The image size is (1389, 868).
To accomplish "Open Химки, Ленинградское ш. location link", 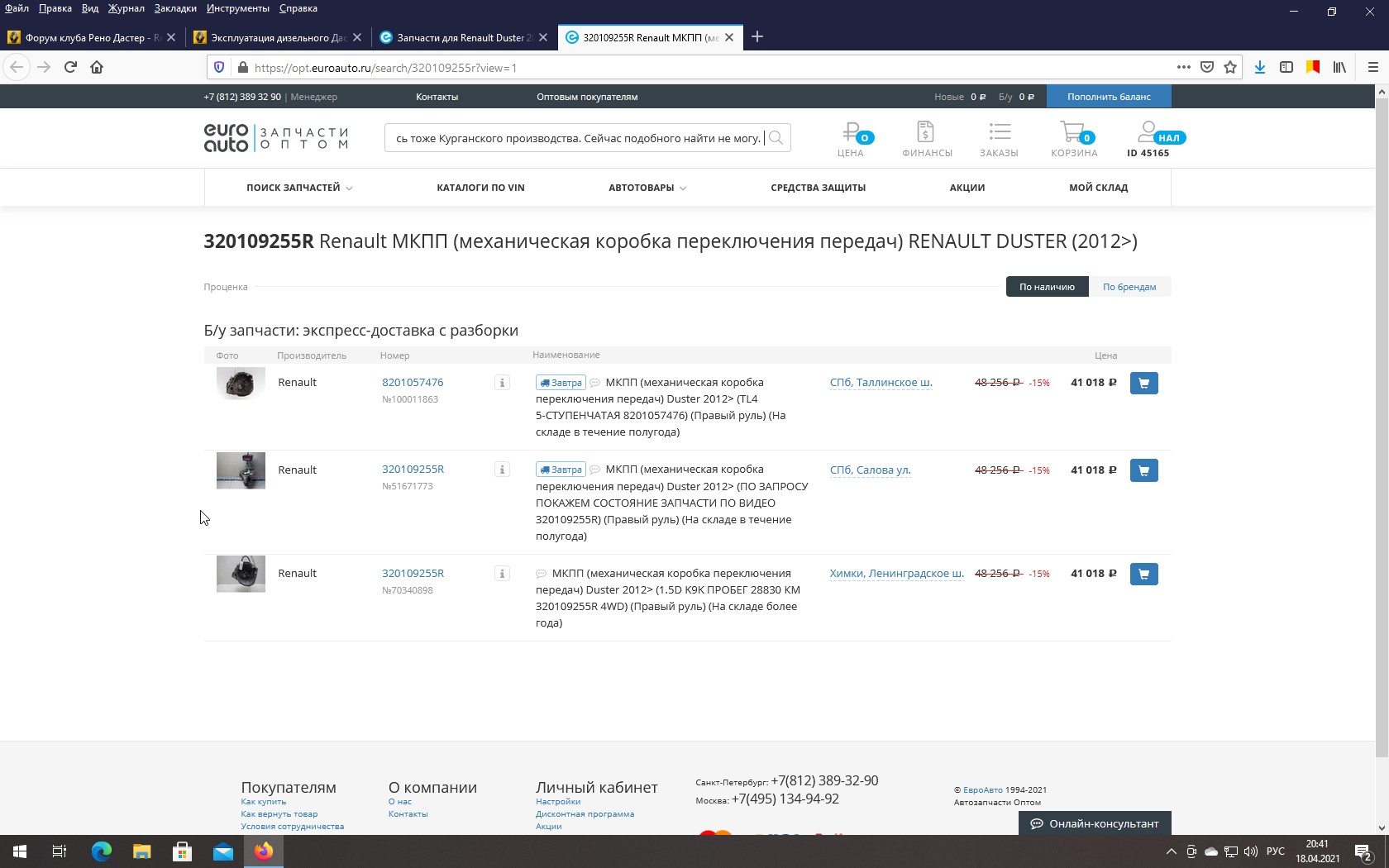I will (896, 573).
